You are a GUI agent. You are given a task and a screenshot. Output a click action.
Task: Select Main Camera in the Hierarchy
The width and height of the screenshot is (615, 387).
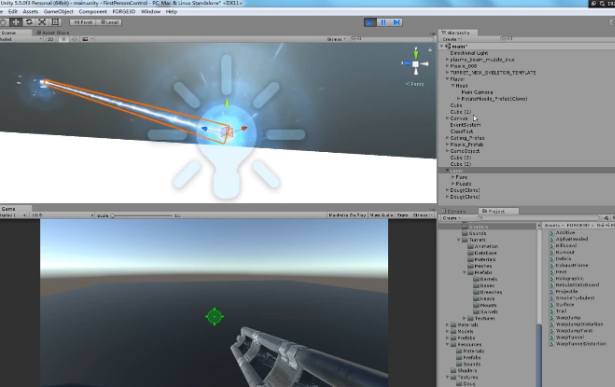(477, 92)
